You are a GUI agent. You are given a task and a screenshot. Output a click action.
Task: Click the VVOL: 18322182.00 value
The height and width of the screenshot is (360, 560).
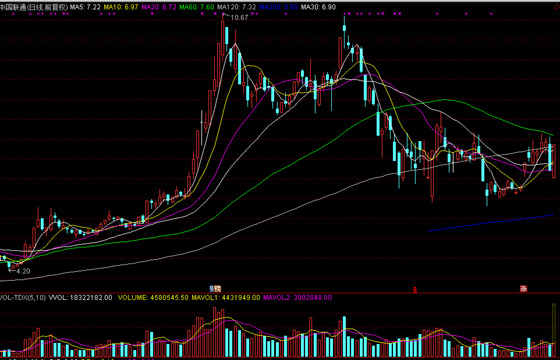80,298
